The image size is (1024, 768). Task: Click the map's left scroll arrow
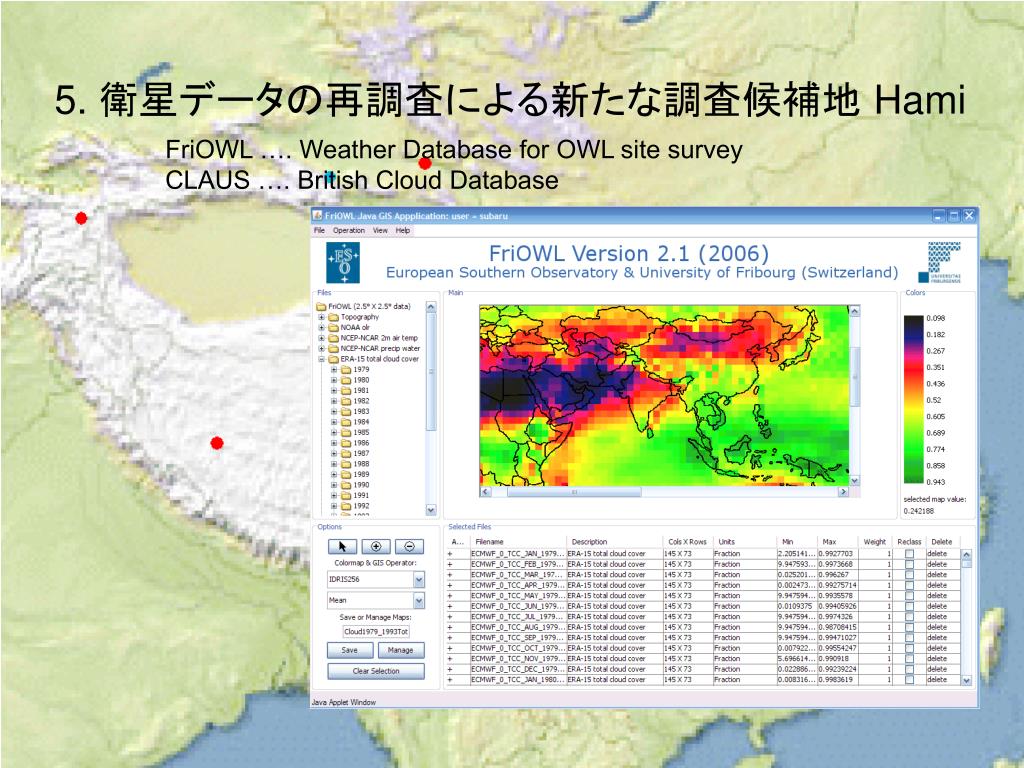(485, 491)
